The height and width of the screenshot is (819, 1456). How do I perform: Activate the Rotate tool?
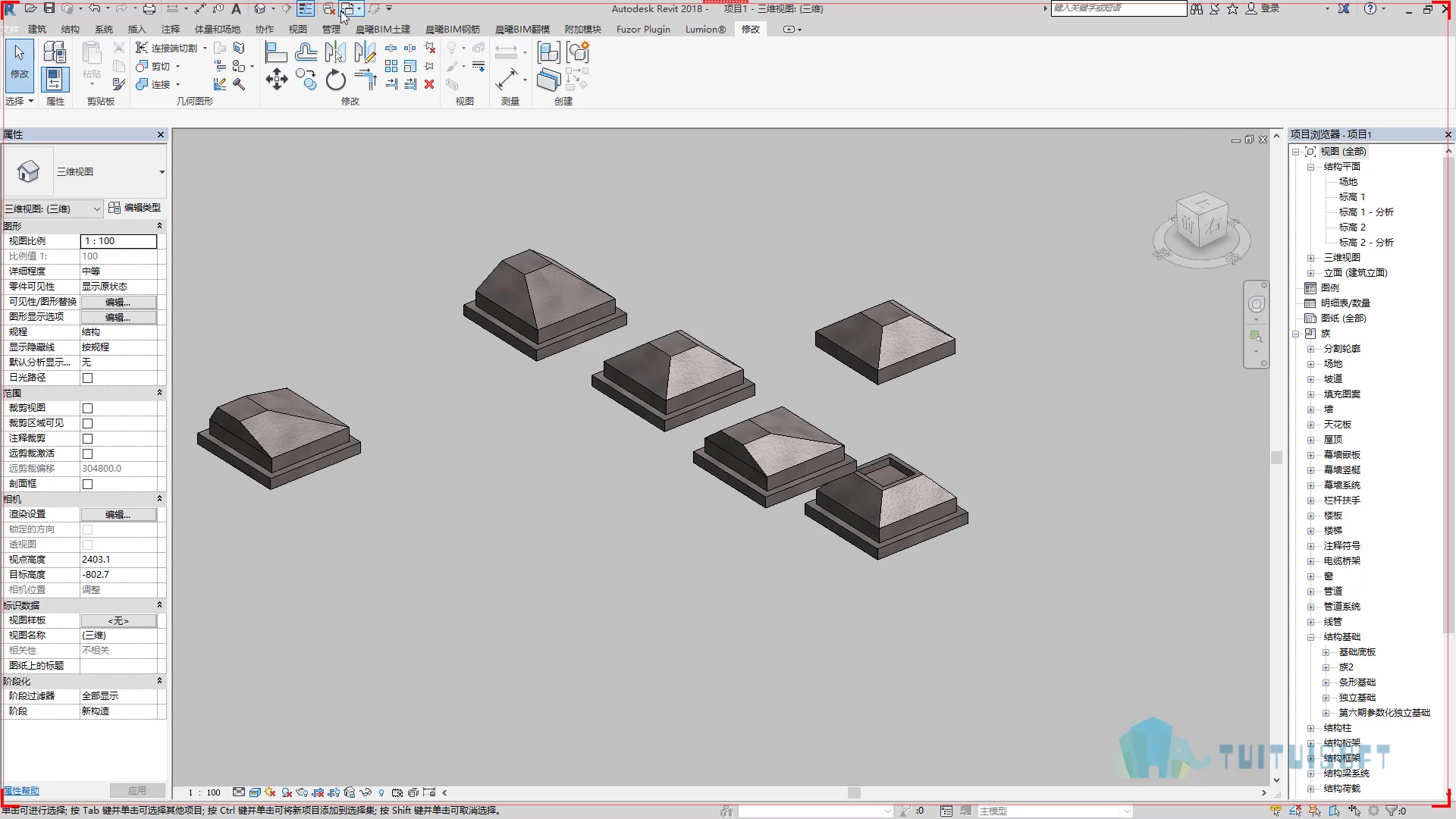335,80
